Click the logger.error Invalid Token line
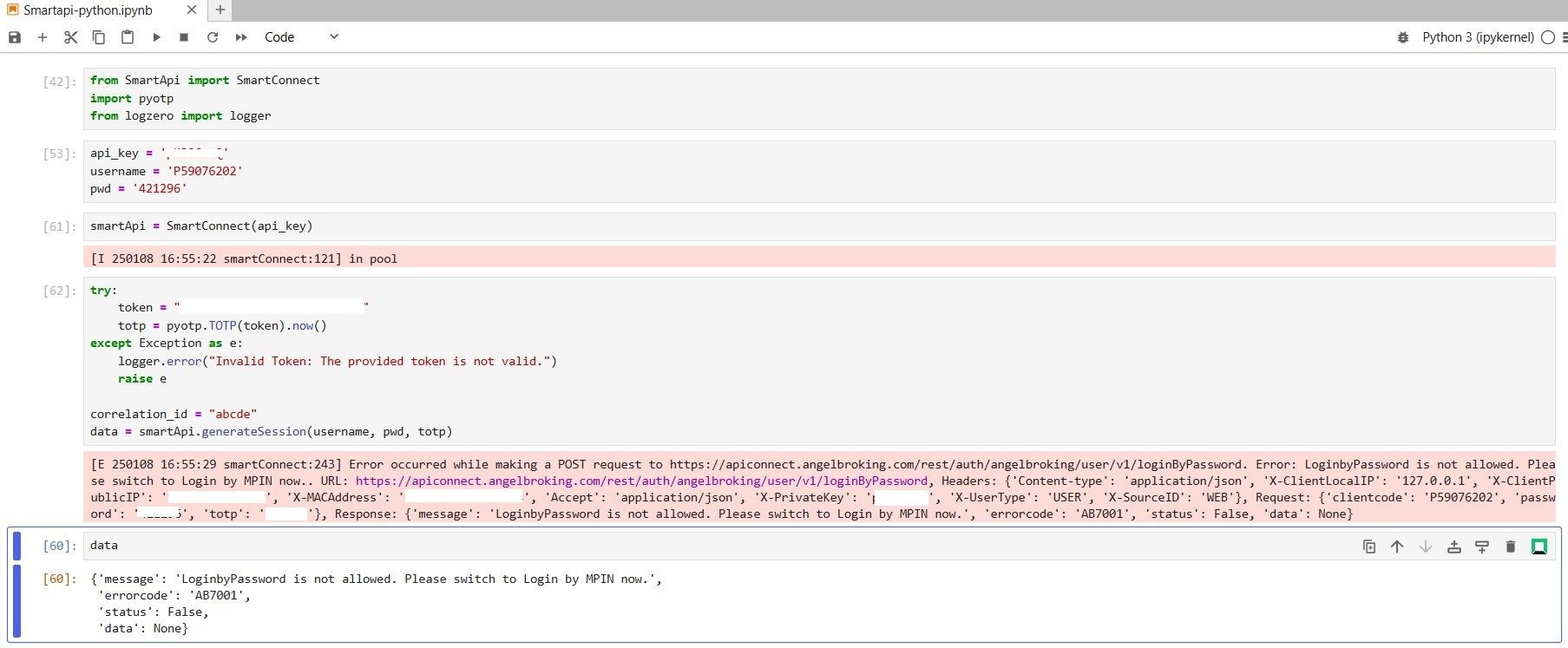Image resolution: width=1568 pixels, height=648 pixels. click(338, 362)
